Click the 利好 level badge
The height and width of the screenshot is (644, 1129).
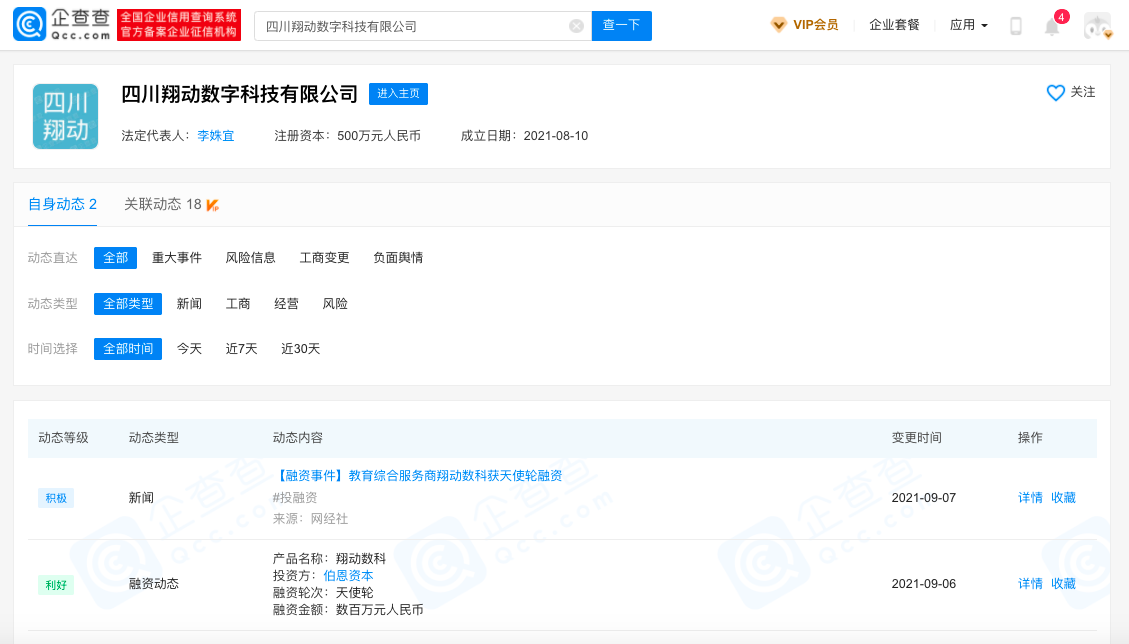pyautogui.click(x=56, y=585)
